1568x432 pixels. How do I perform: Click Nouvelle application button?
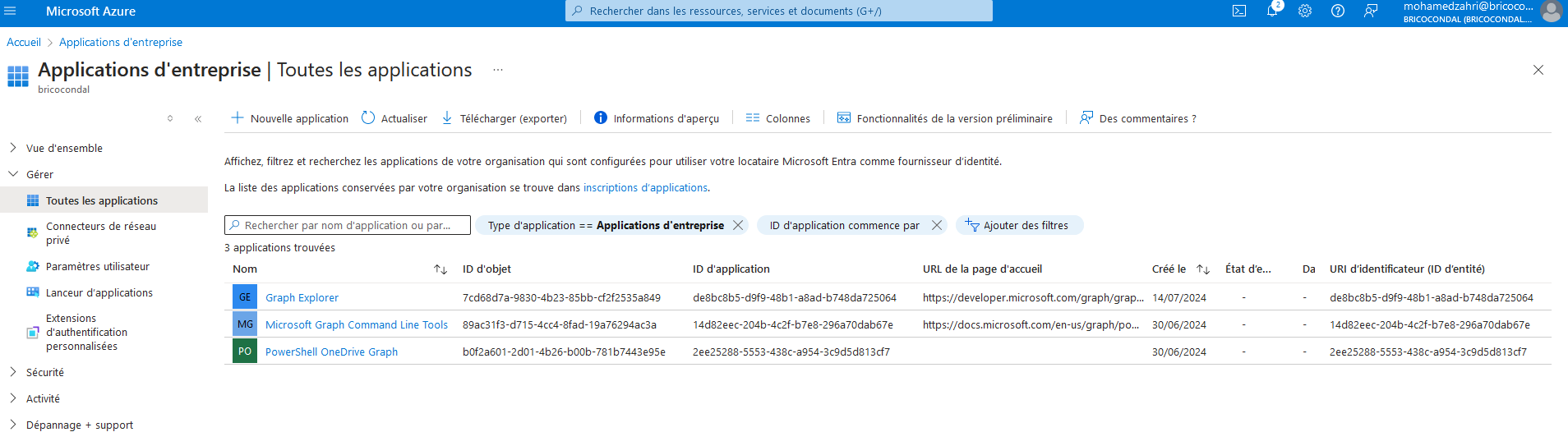tap(290, 118)
